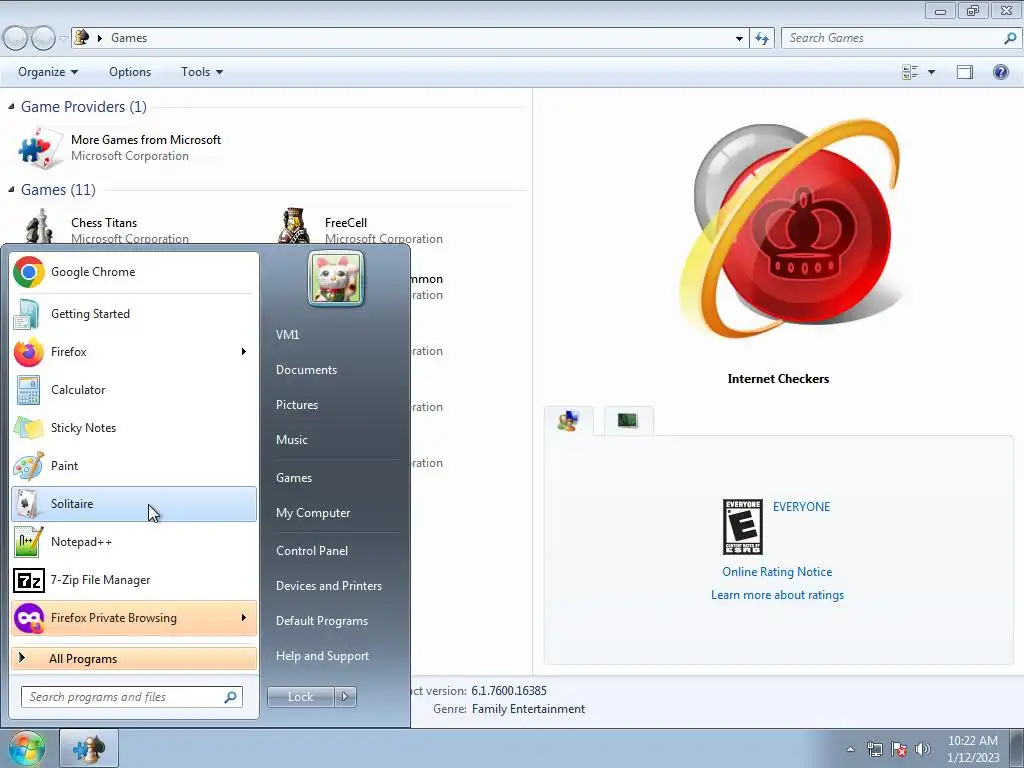The width and height of the screenshot is (1024, 768).
Task: Click the Lock button
Action: click(300, 697)
